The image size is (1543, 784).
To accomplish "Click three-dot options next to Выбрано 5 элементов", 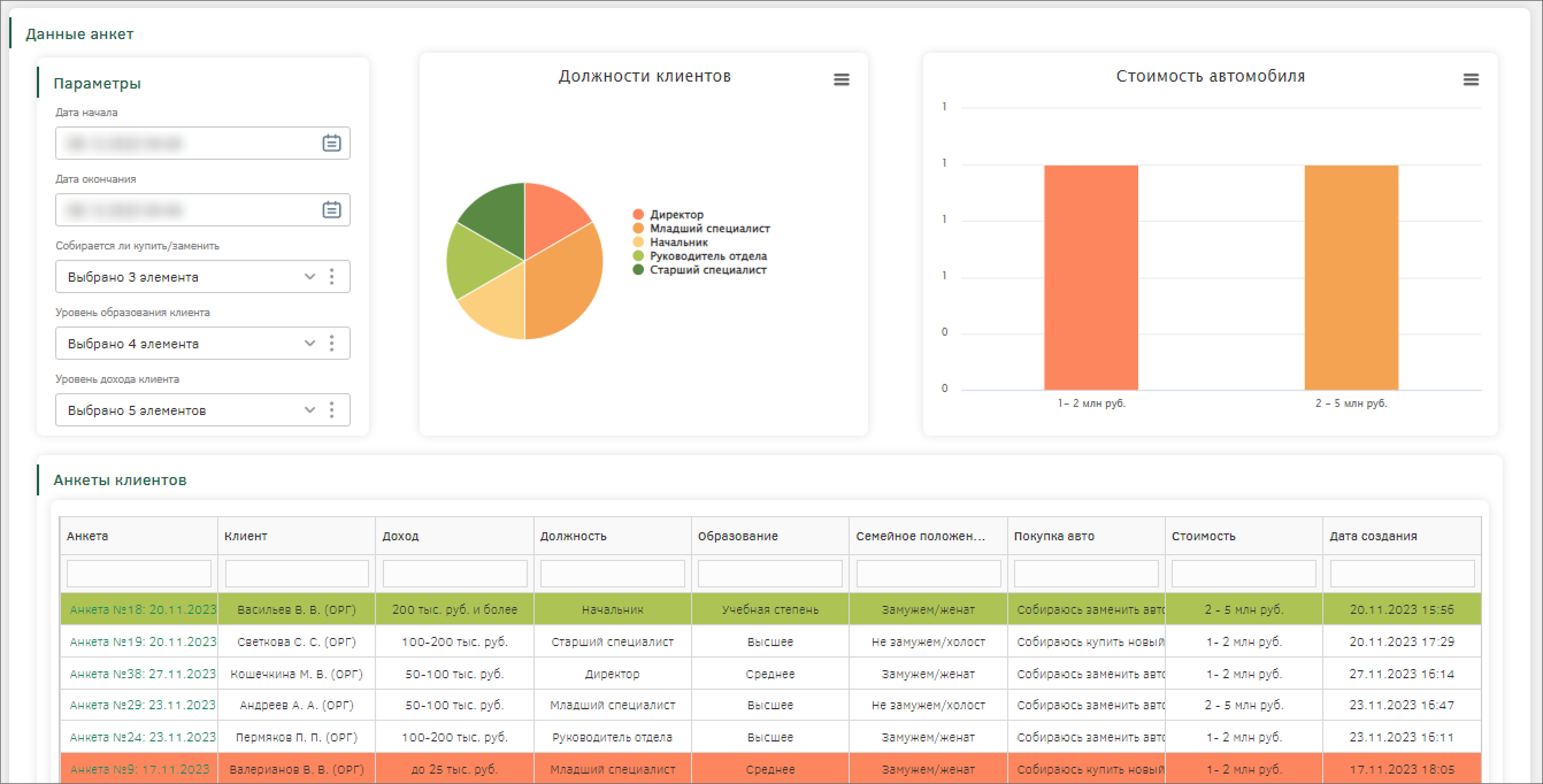I will pos(332,410).
